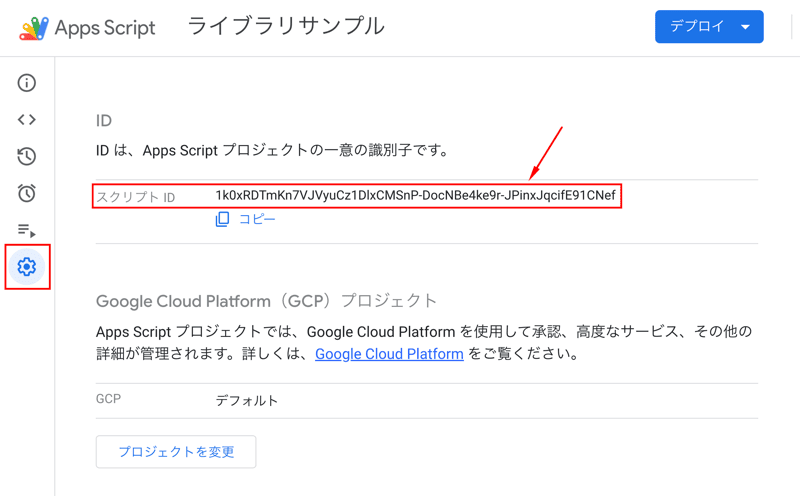Click the GCP row label
800x496 pixels.
tap(108, 399)
